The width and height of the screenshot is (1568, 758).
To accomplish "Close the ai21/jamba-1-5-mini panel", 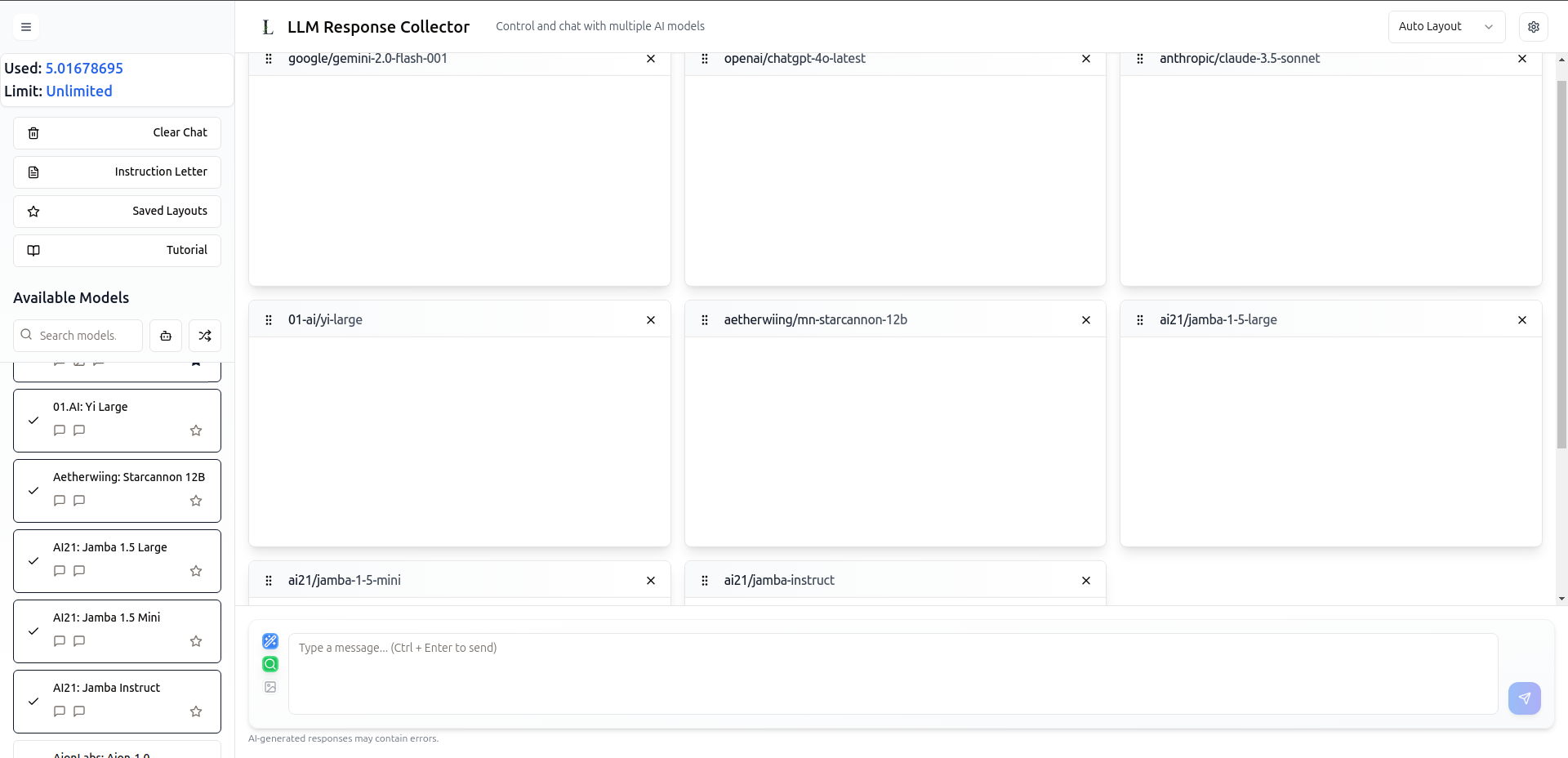I will tap(651, 581).
